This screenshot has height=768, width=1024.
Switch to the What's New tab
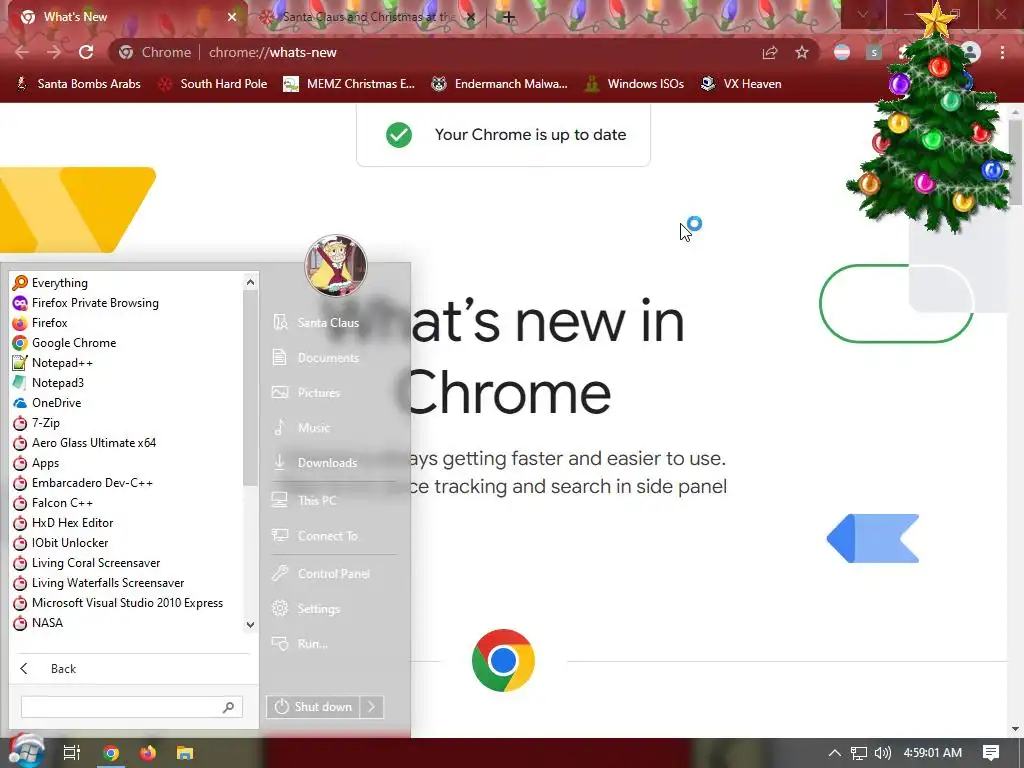click(124, 17)
